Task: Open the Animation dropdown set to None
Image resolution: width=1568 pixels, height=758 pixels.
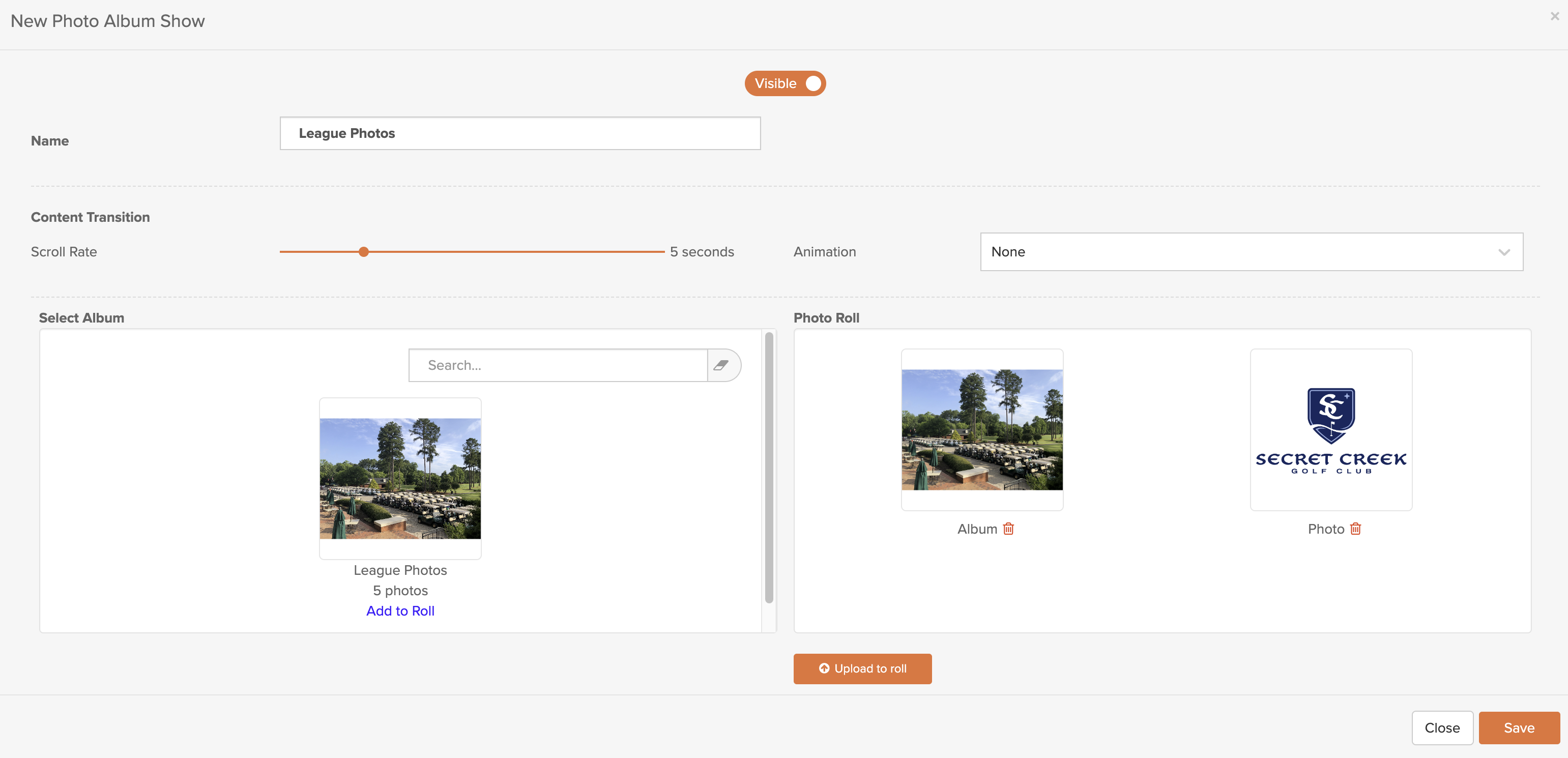Action: tap(1252, 251)
